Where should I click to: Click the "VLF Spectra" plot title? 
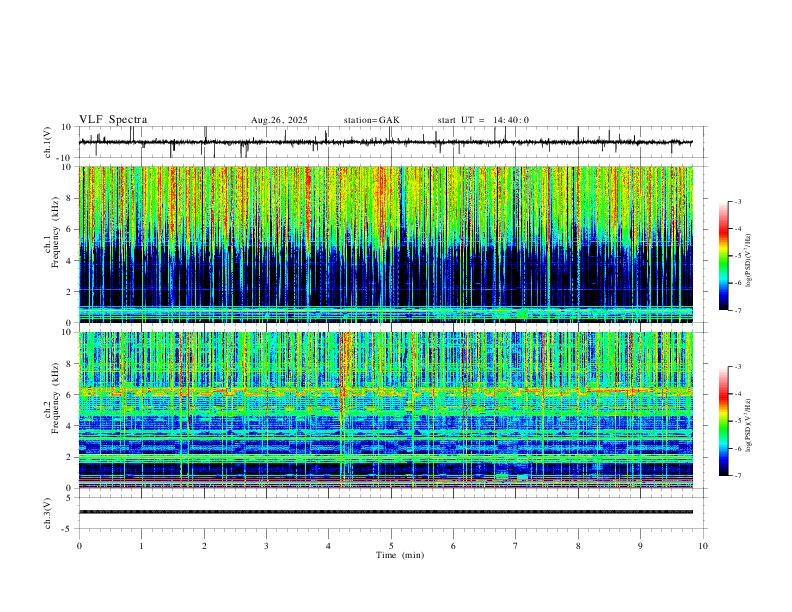(113, 120)
